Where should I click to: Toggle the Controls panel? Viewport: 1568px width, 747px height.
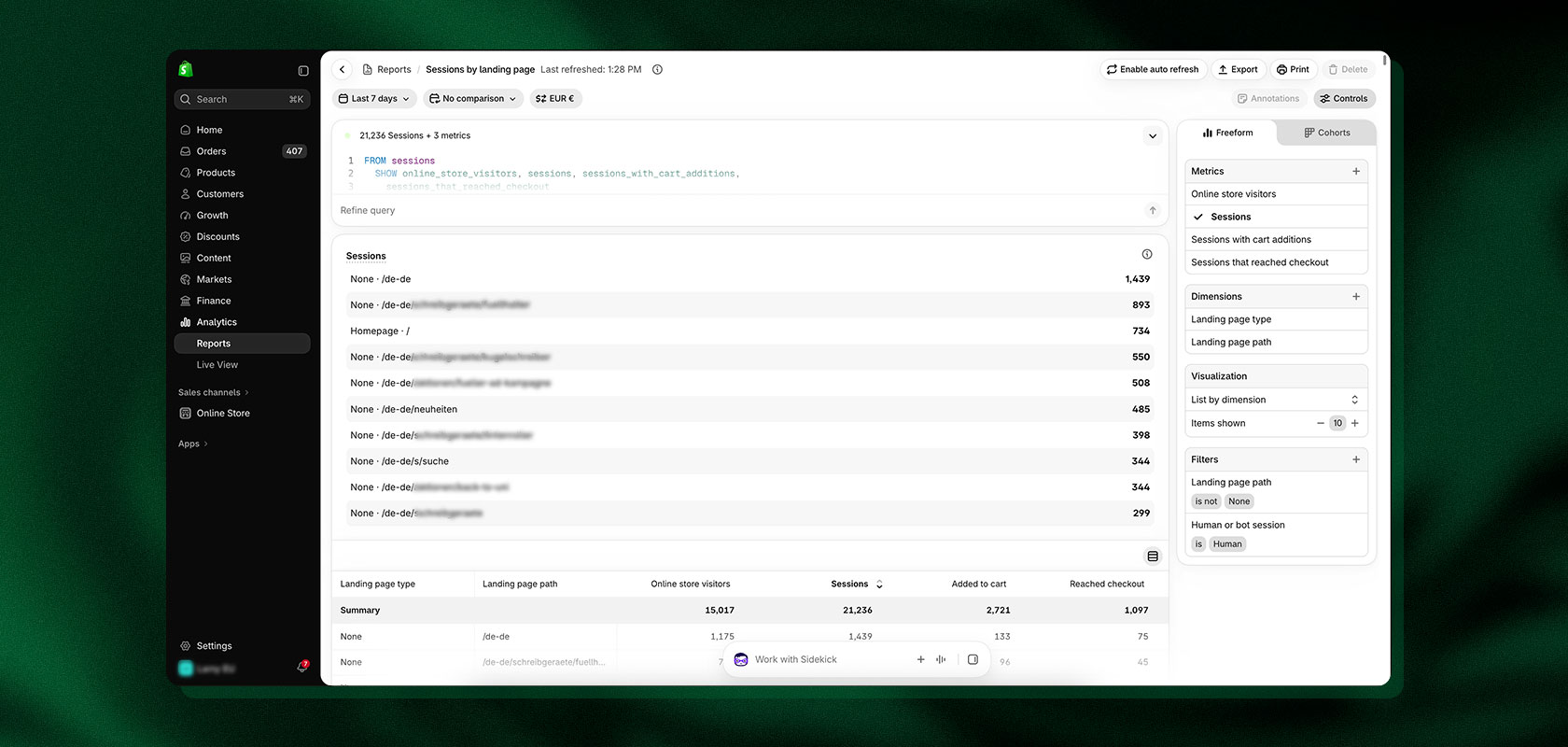point(1344,98)
